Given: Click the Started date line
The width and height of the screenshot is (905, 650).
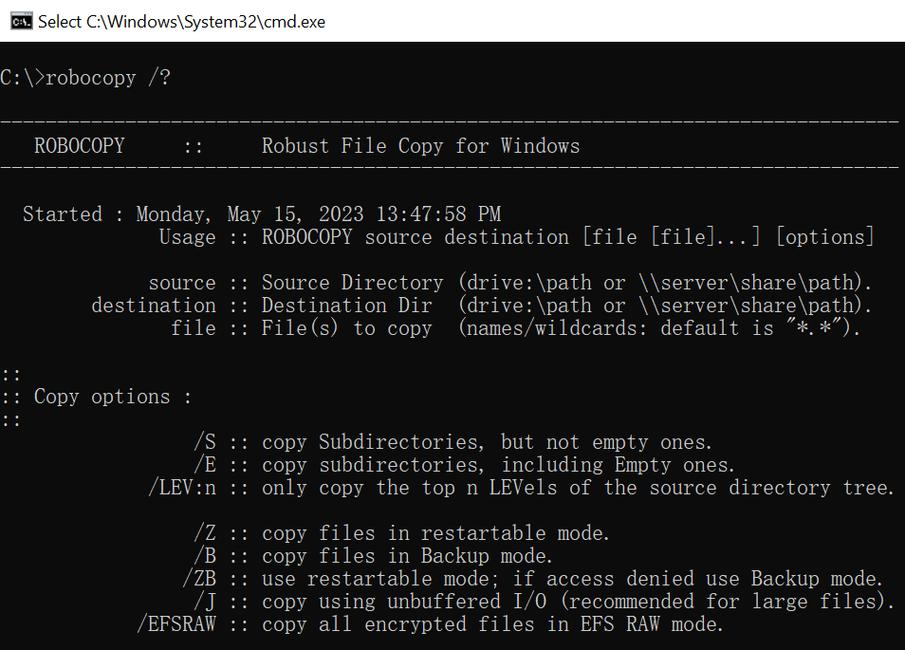Looking at the screenshot, I should [261, 214].
